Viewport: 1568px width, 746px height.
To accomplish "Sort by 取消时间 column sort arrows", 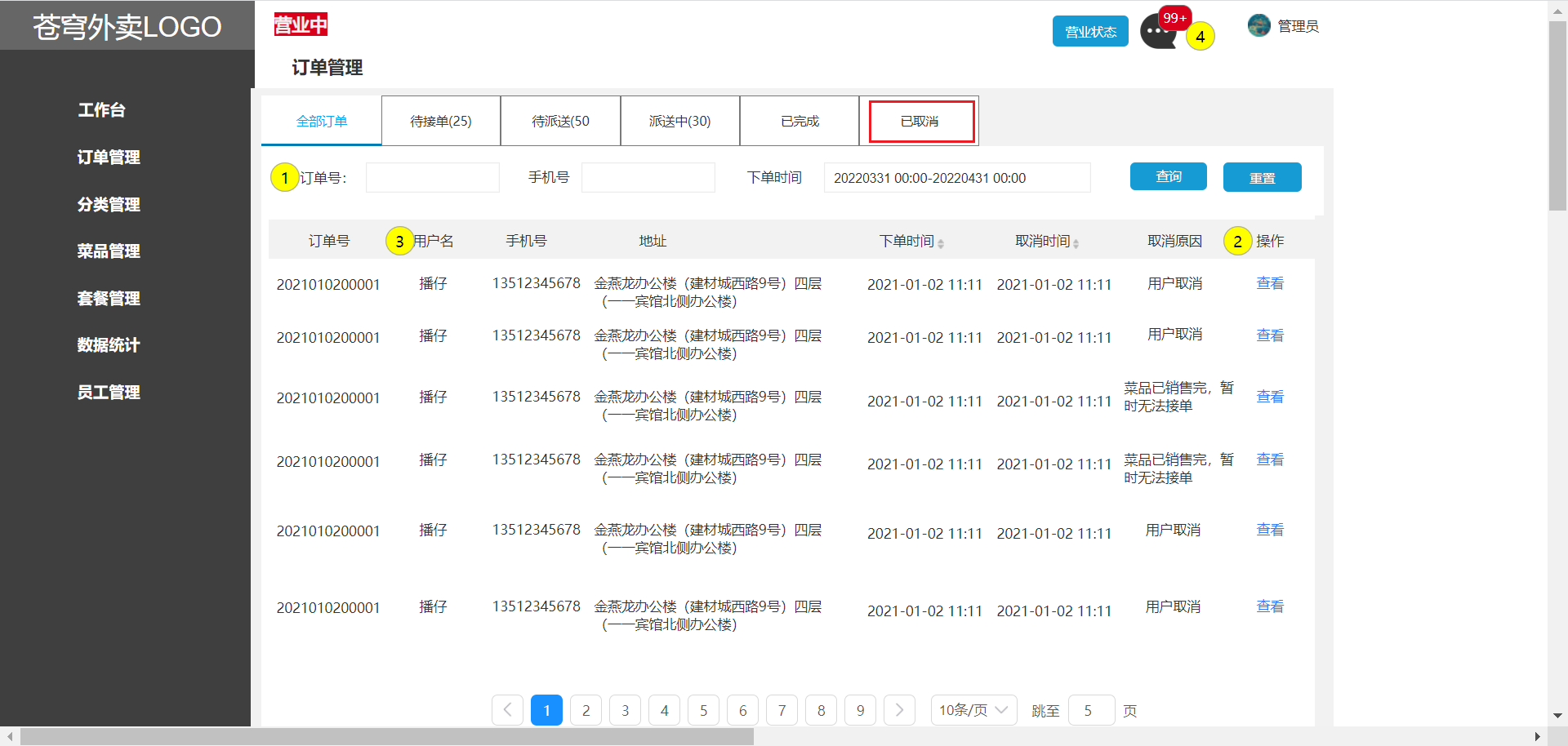I will tap(1076, 243).
